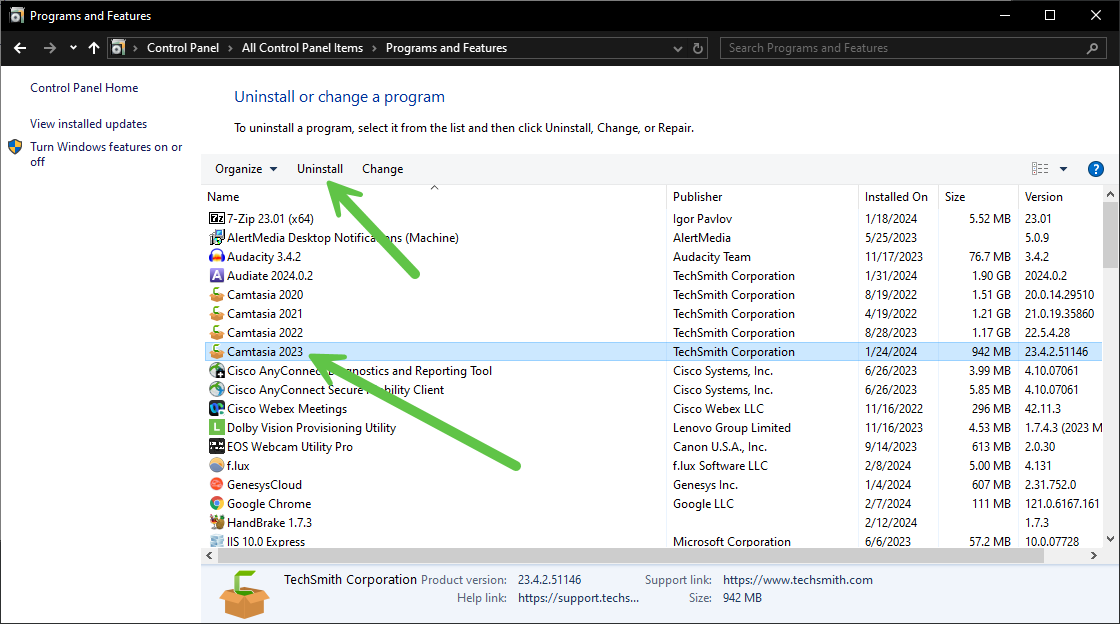Click the Search Programs and Features box
Screen dimensions: 1120x624
900,48
